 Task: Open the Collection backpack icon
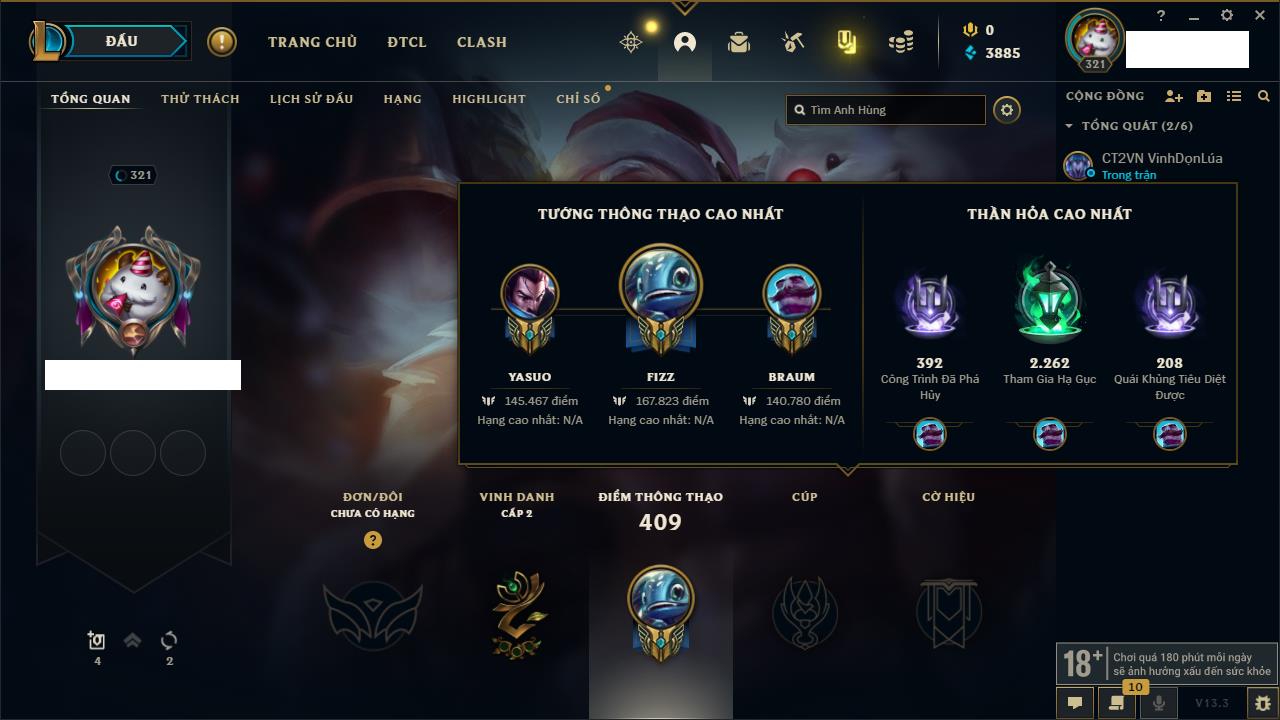pyautogui.click(x=739, y=42)
